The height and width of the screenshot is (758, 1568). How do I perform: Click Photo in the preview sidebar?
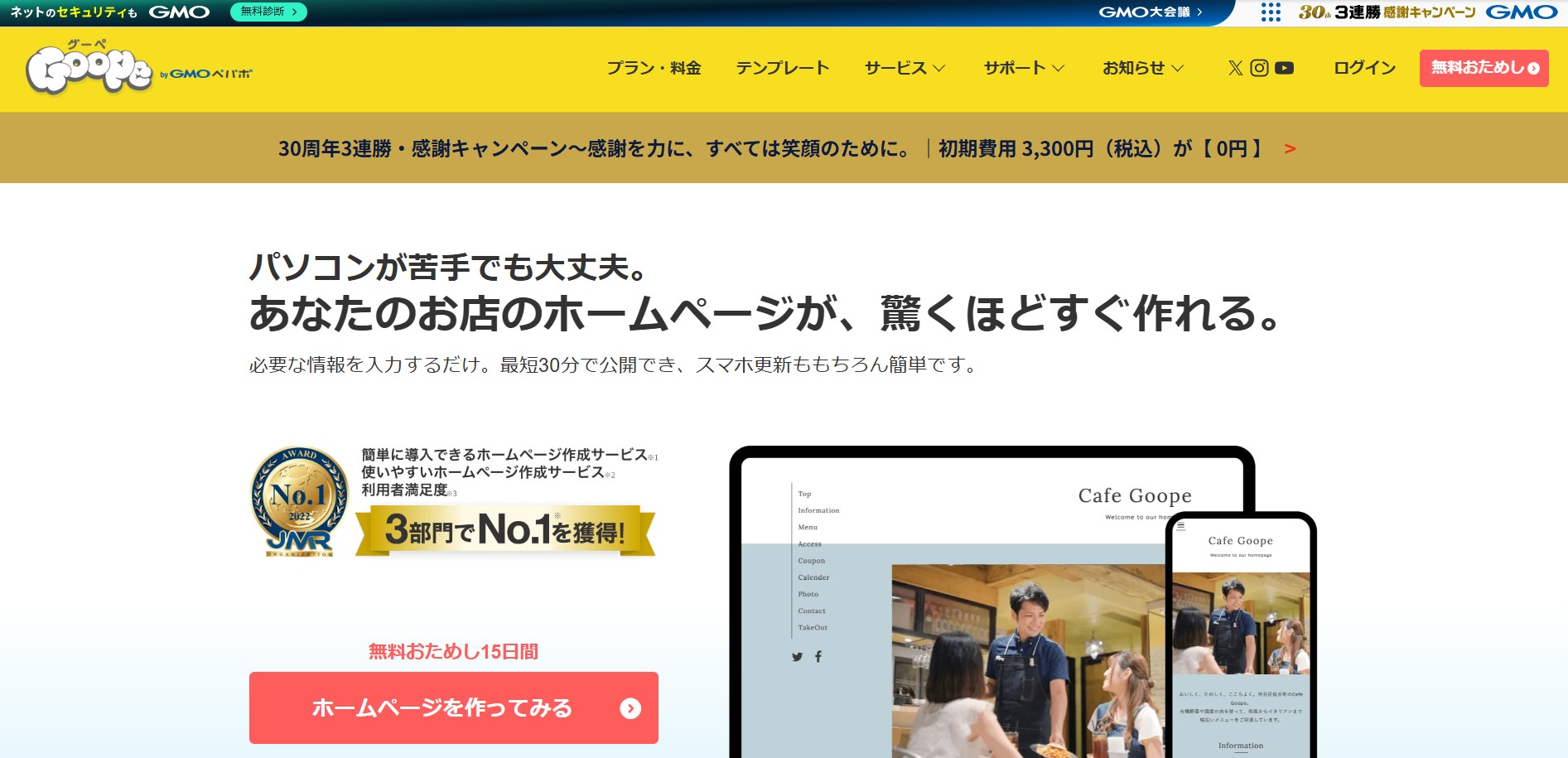coord(808,594)
